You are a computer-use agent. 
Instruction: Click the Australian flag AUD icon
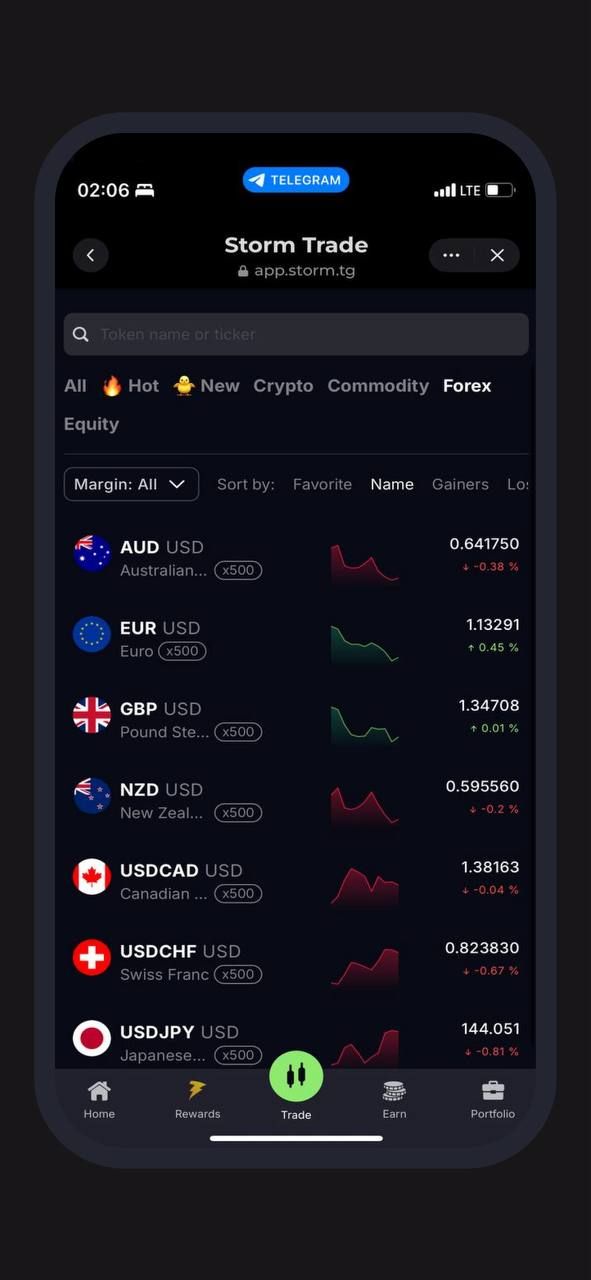point(92,552)
